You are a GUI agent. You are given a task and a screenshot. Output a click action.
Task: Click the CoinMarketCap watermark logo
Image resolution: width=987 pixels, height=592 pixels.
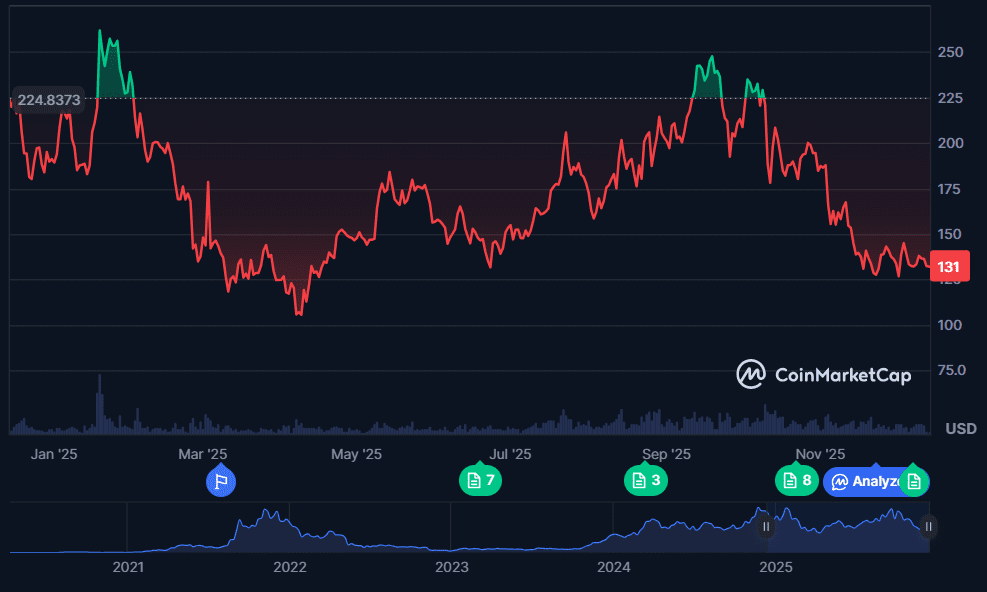(x=824, y=375)
